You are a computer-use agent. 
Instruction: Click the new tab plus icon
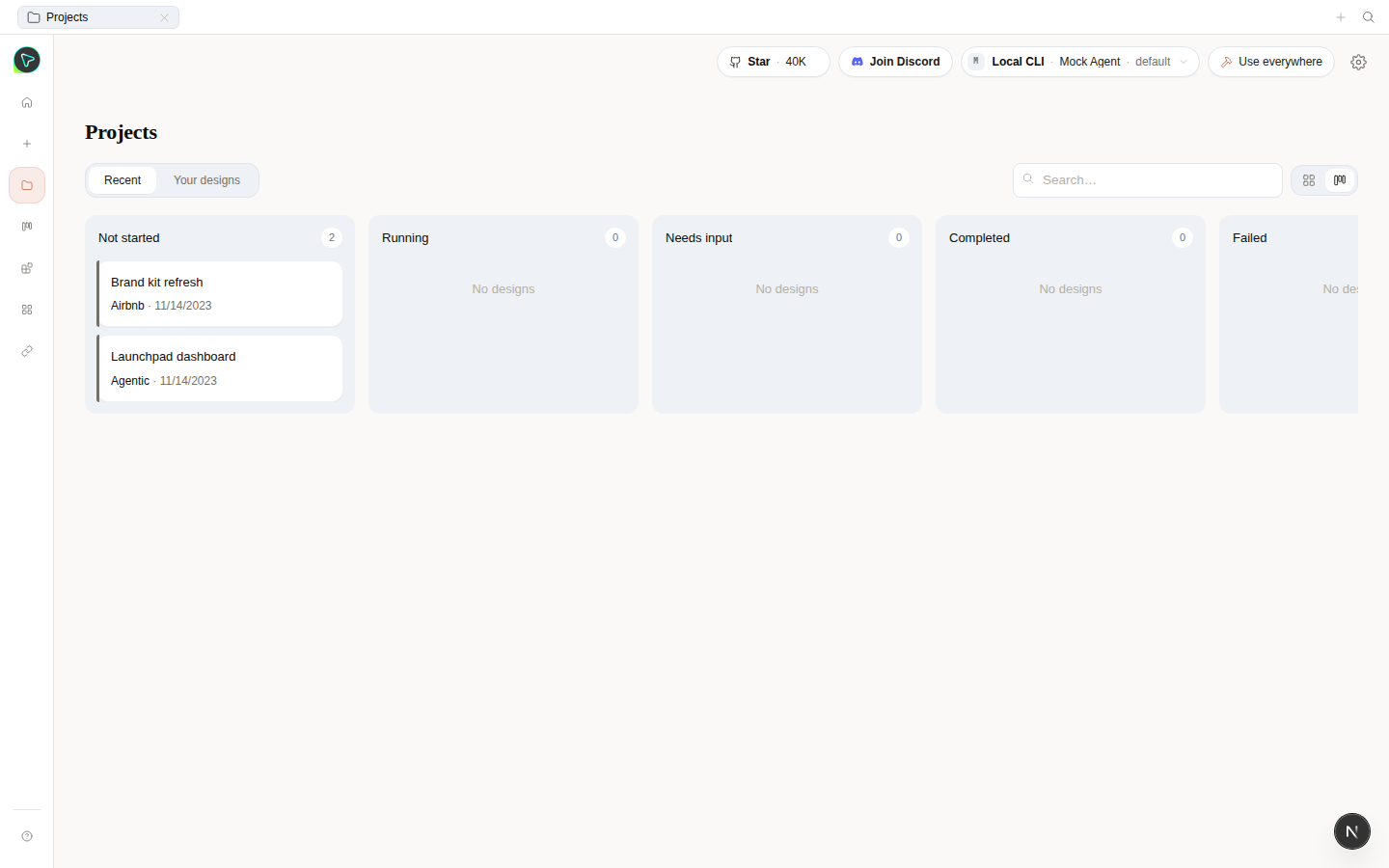1341,17
